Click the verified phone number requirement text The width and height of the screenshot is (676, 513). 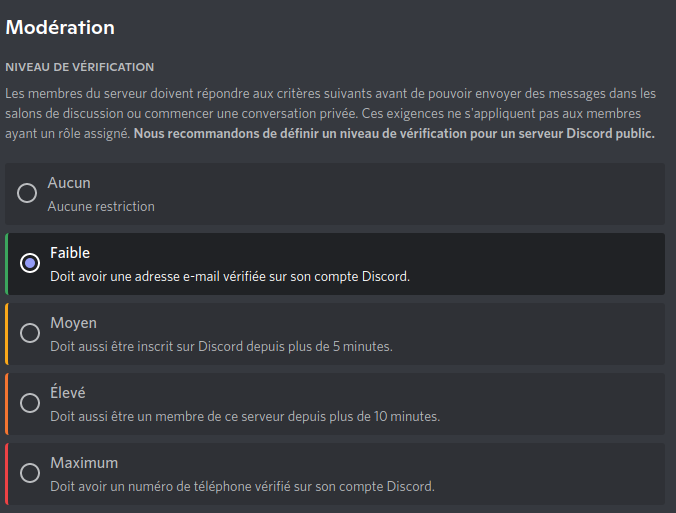point(242,486)
